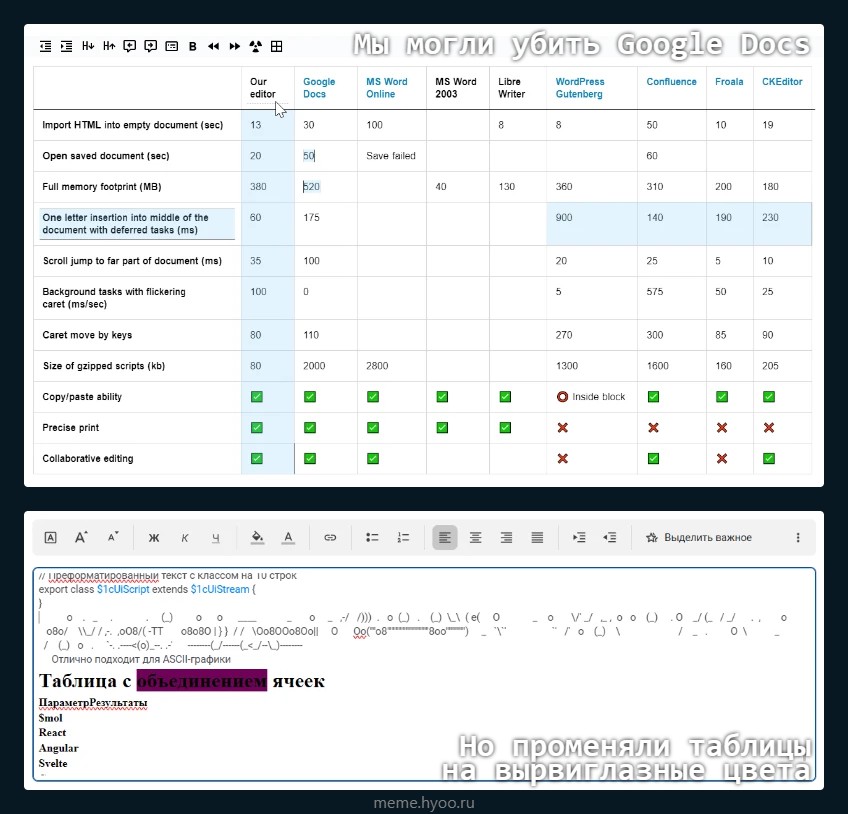Click the rewind double-left arrow icon
Image resolution: width=848 pixels, height=814 pixels.
pyautogui.click(x=213, y=46)
